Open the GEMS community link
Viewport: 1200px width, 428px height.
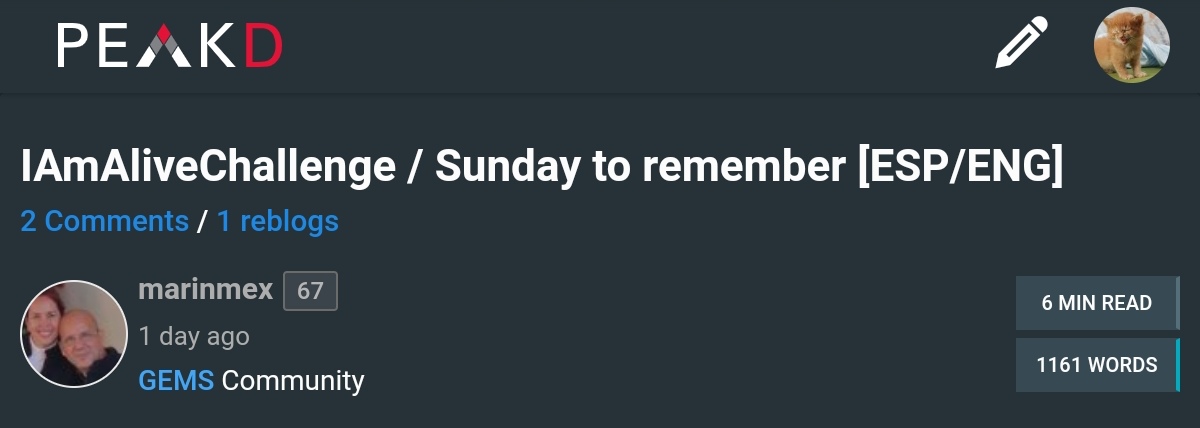tap(176, 380)
